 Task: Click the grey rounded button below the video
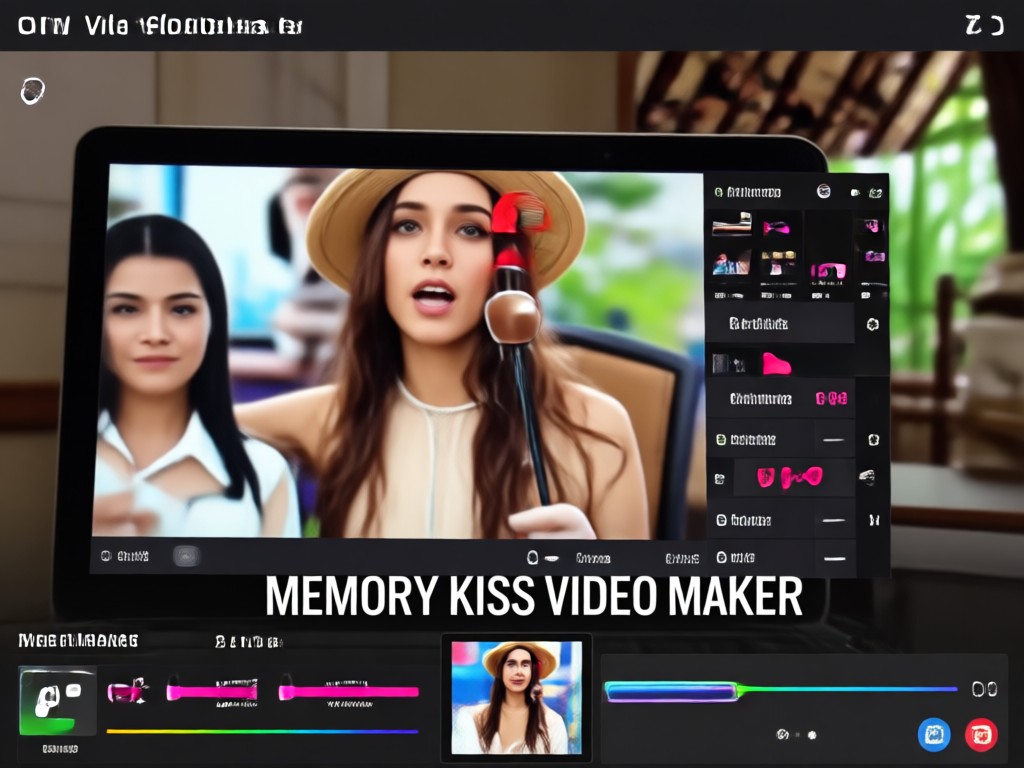tap(186, 556)
